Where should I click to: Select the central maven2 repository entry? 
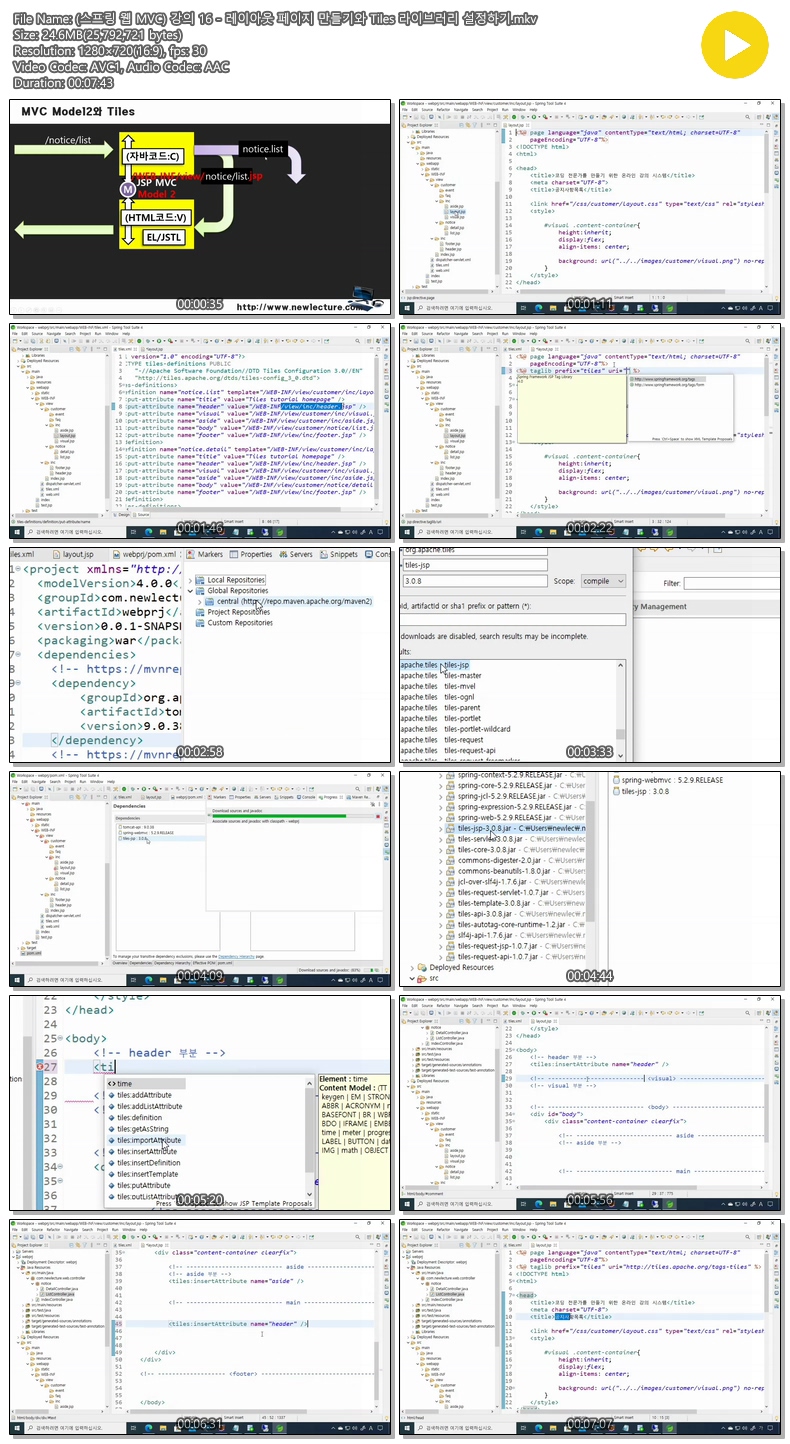pos(294,602)
